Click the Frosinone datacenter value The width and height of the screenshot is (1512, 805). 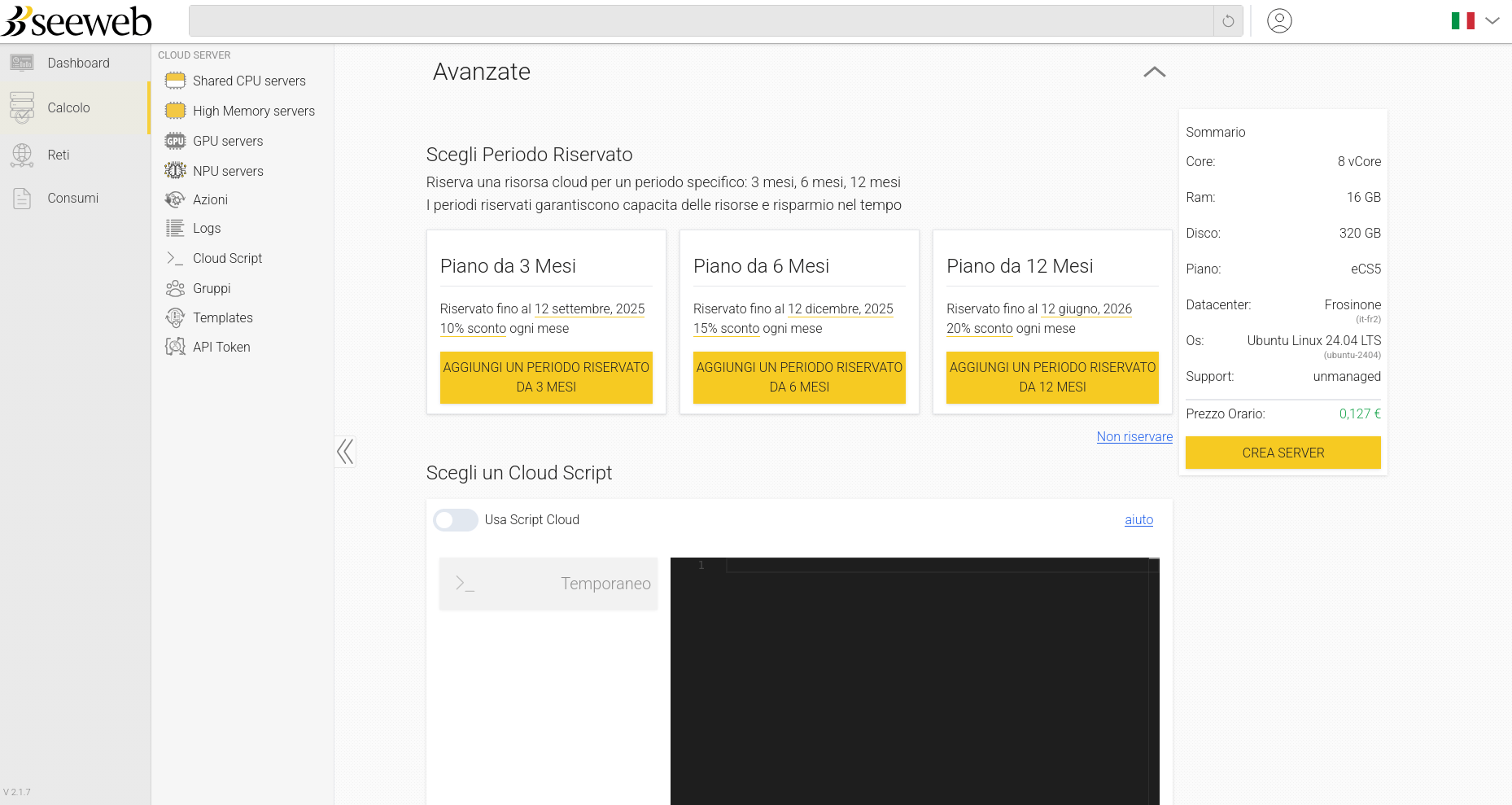pyautogui.click(x=1352, y=305)
